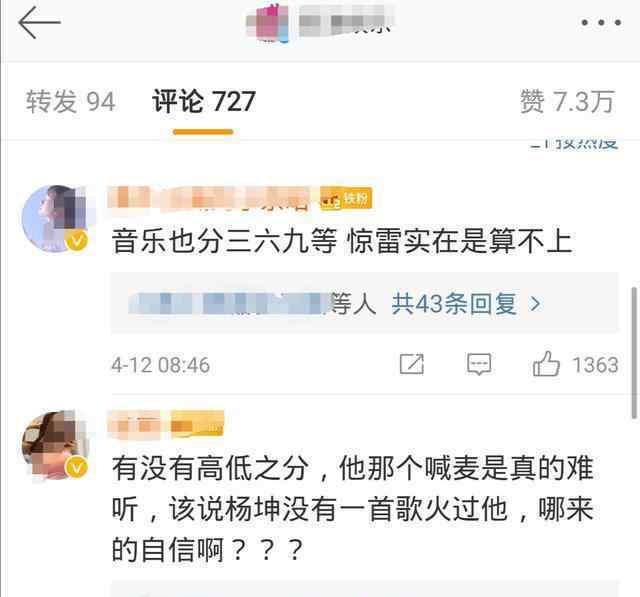Switch to 转发 94 tab

[71, 101]
